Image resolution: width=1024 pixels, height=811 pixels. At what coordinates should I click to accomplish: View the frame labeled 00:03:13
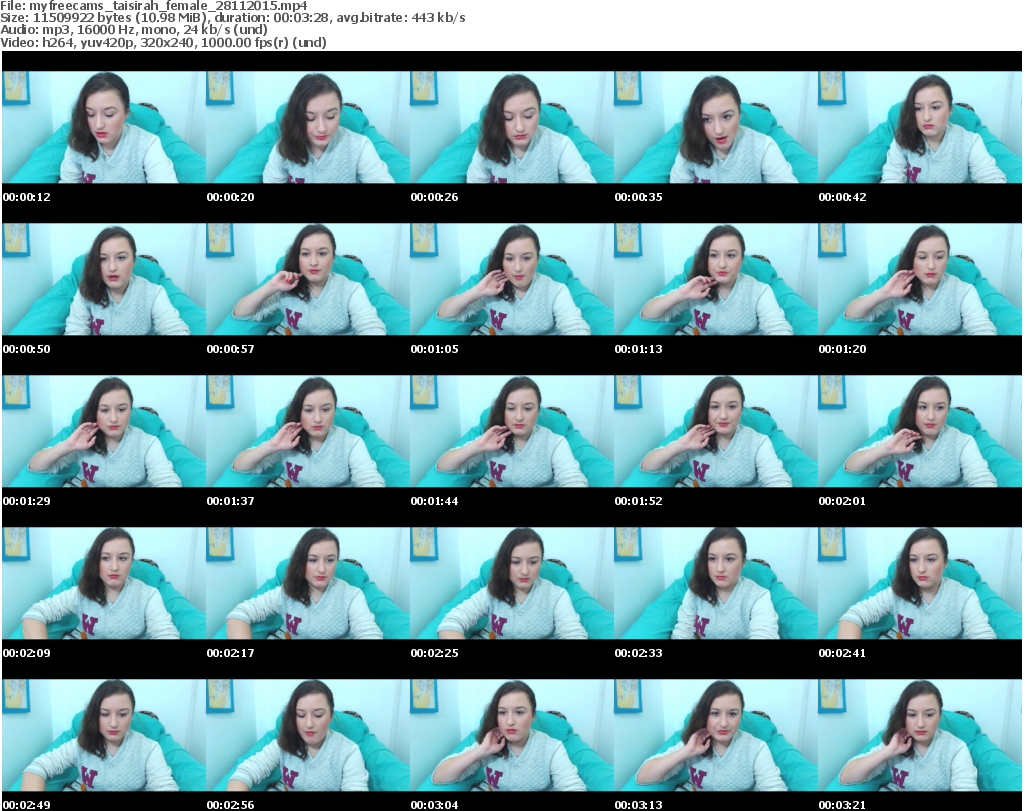(x=716, y=735)
